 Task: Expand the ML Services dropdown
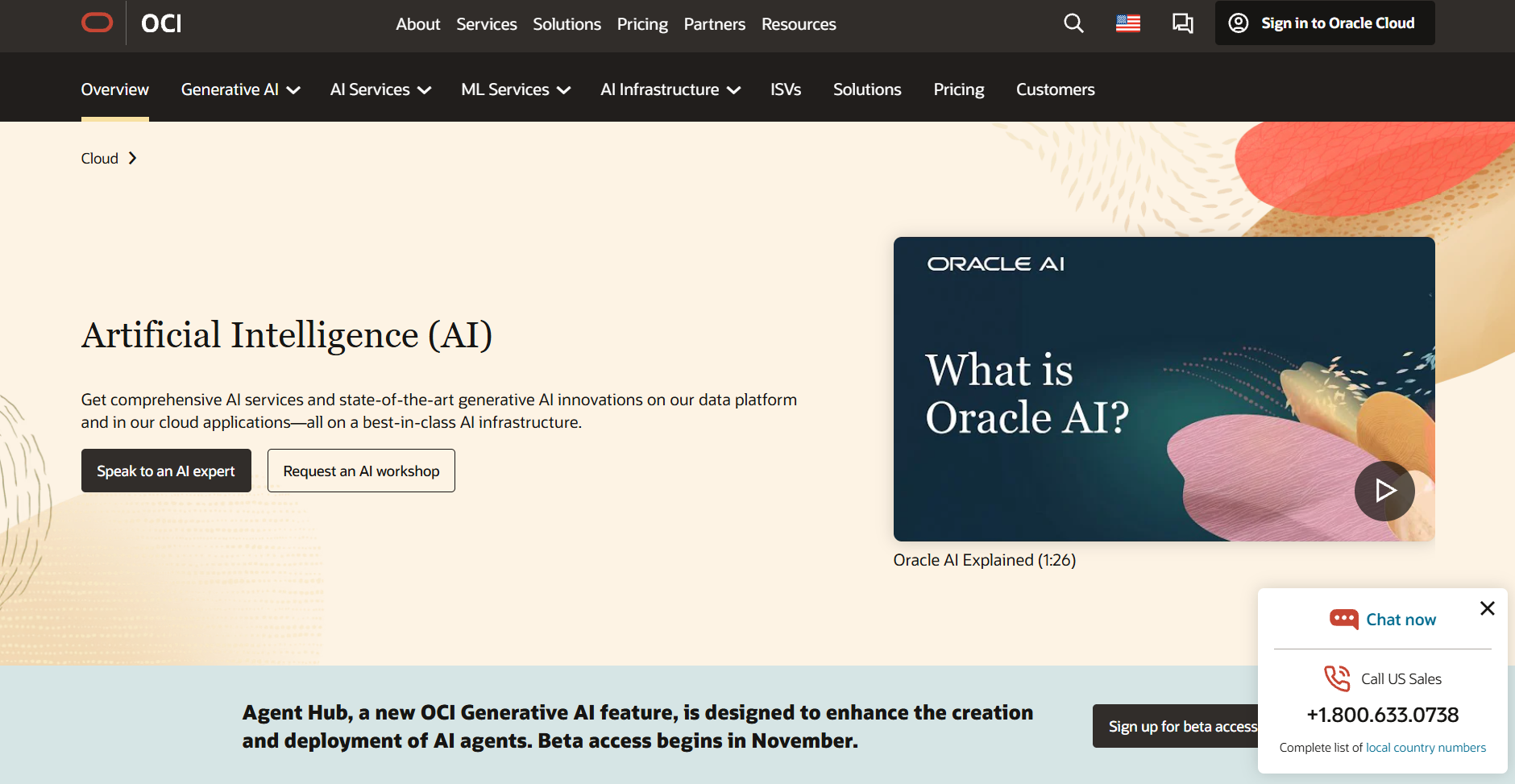tap(515, 89)
